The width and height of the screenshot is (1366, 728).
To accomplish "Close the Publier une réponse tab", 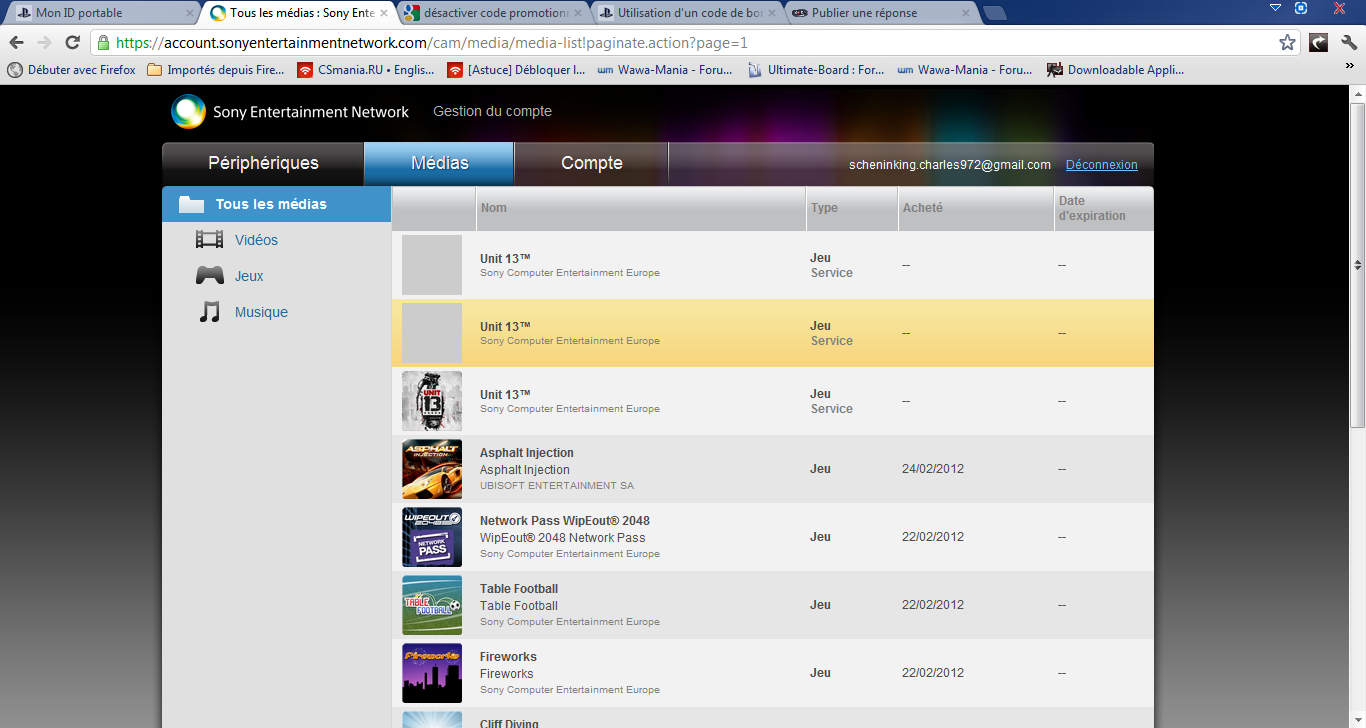I will pyautogui.click(x=966, y=14).
